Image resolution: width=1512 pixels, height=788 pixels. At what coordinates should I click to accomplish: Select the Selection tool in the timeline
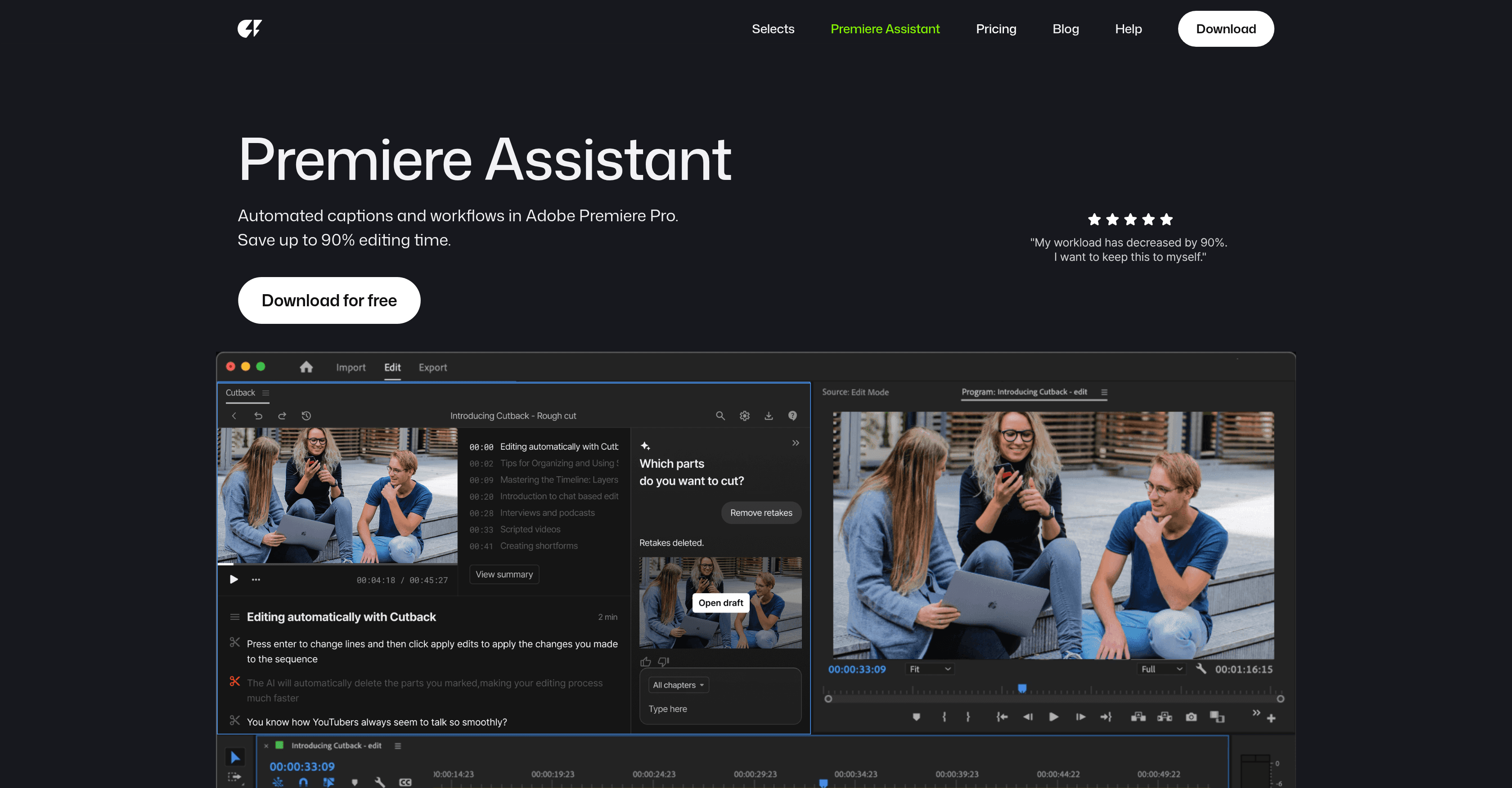click(236, 757)
